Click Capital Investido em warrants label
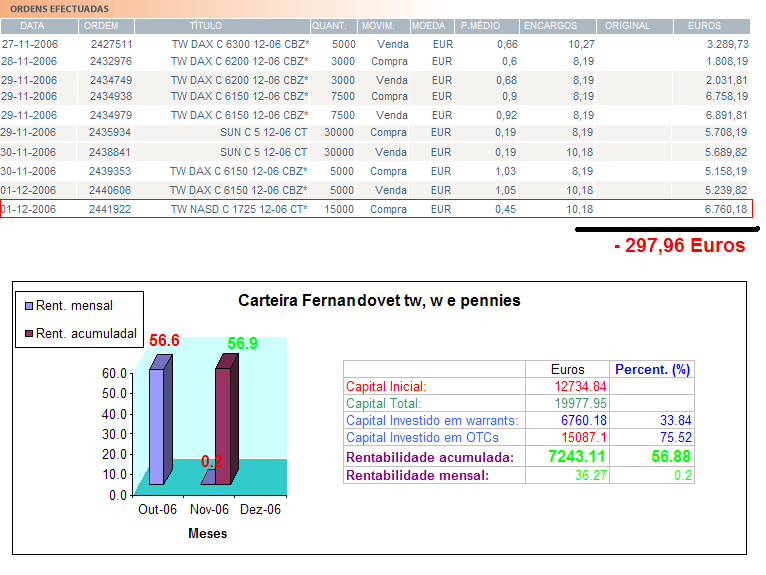The height and width of the screenshot is (575, 766). pyautogui.click(x=432, y=420)
